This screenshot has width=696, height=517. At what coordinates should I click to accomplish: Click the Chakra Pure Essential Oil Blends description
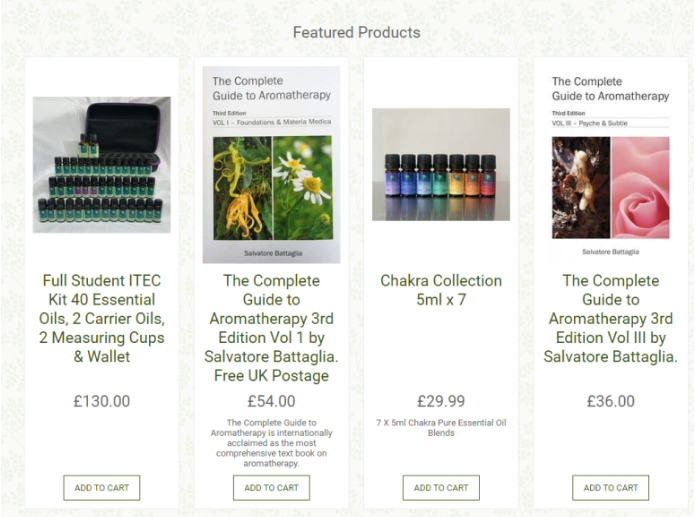[x=441, y=428]
